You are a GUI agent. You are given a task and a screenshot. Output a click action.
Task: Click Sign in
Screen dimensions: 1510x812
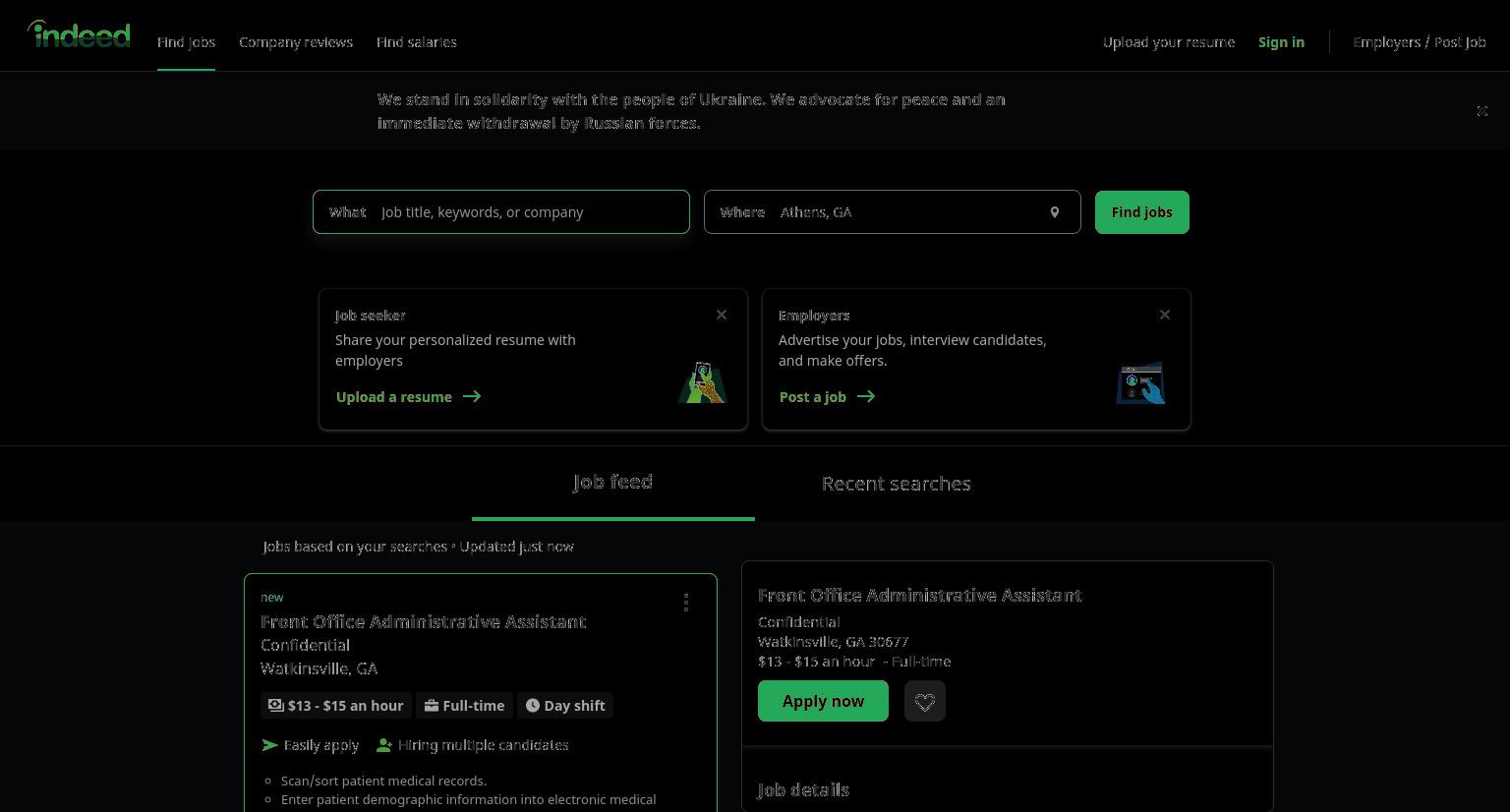[1281, 42]
